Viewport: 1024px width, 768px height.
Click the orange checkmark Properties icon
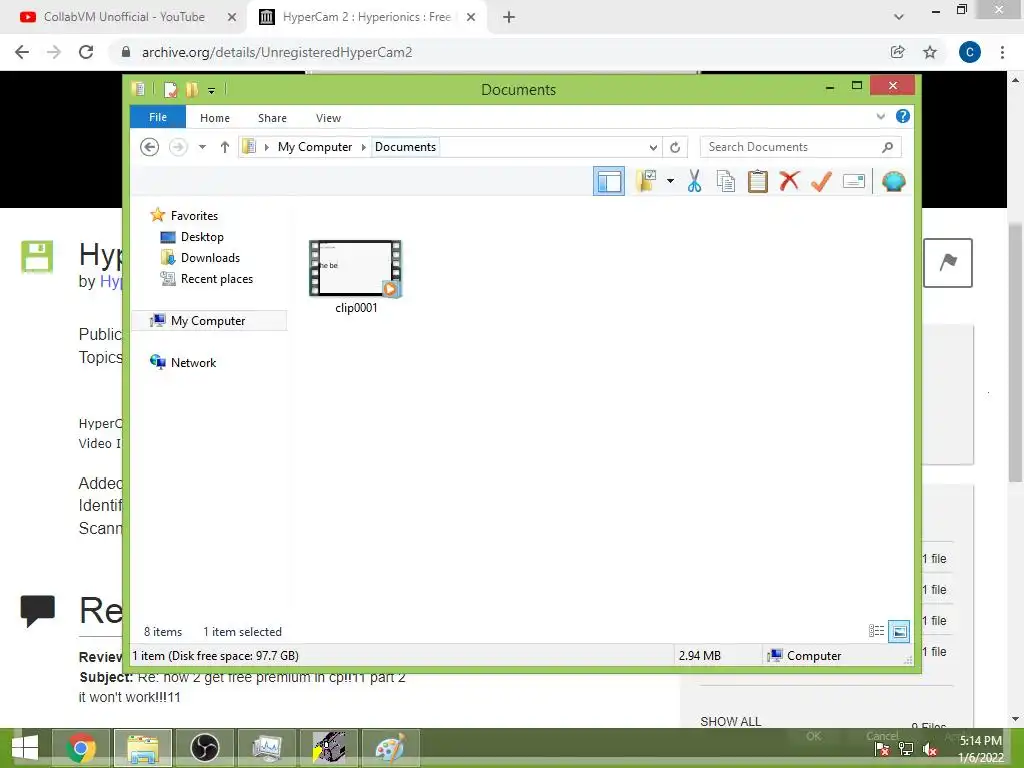coord(821,181)
